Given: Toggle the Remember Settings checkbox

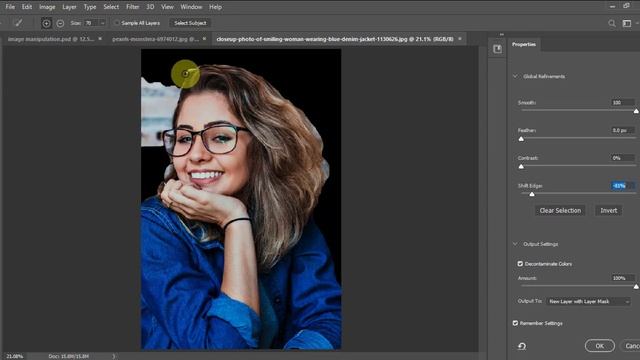Looking at the screenshot, I should coord(515,323).
